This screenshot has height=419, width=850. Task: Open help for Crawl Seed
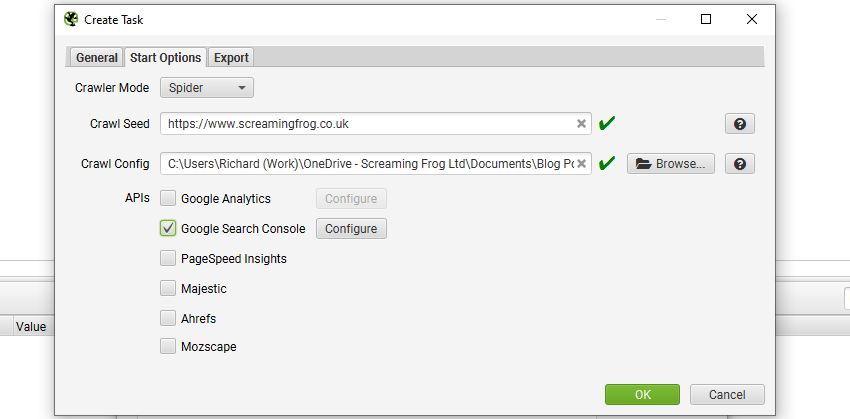739,124
